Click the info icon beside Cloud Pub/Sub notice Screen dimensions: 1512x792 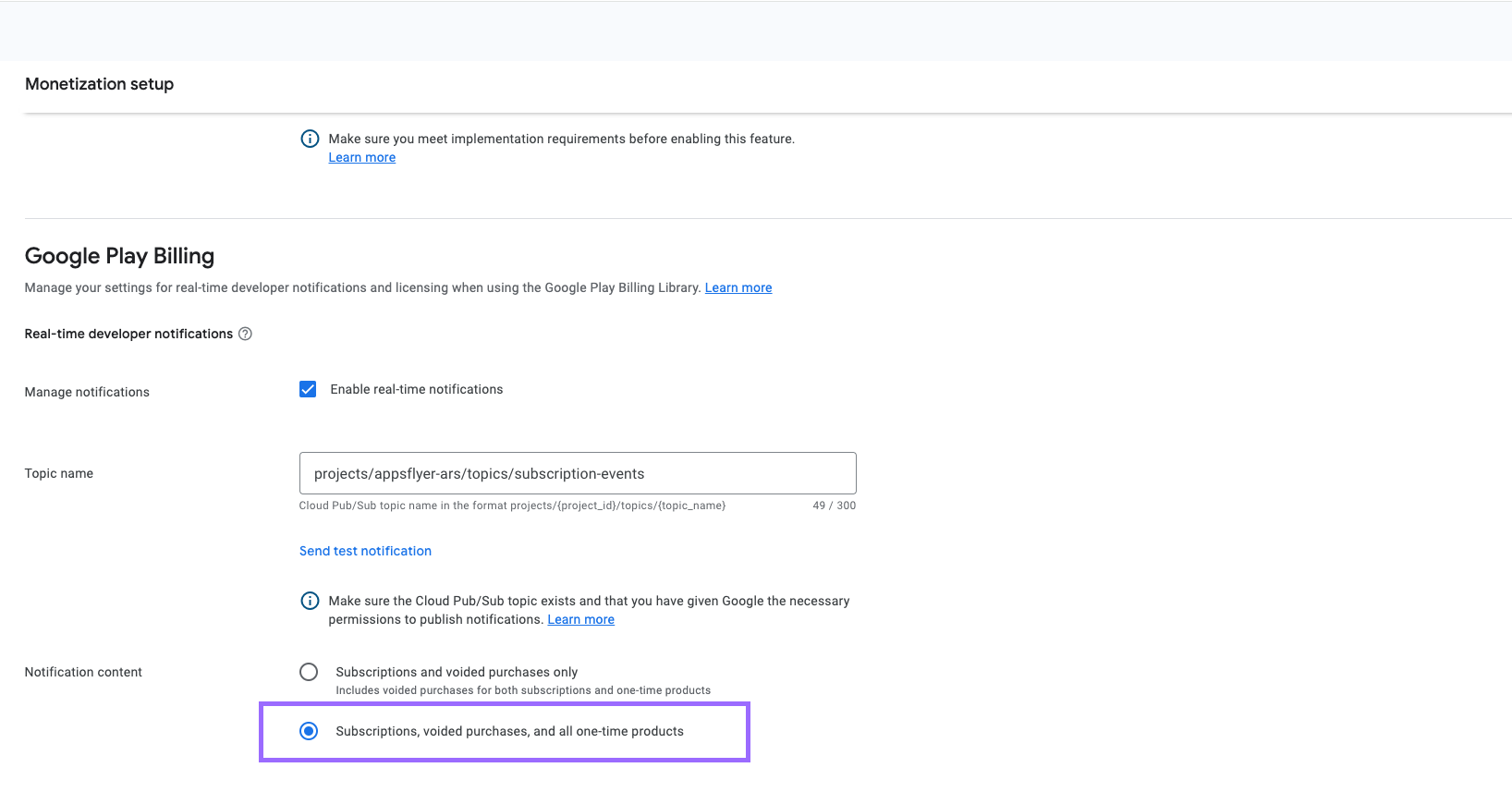pos(310,601)
